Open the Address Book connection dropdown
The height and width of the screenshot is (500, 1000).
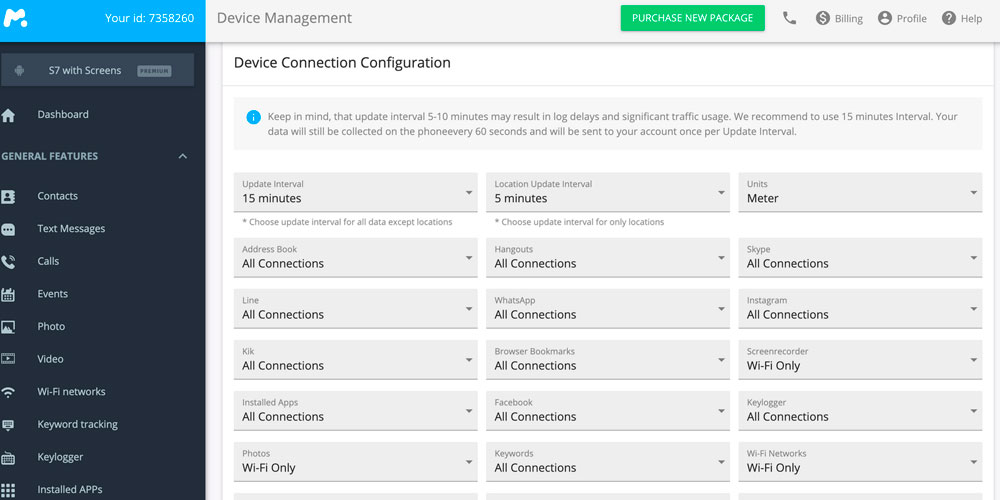pos(355,258)
